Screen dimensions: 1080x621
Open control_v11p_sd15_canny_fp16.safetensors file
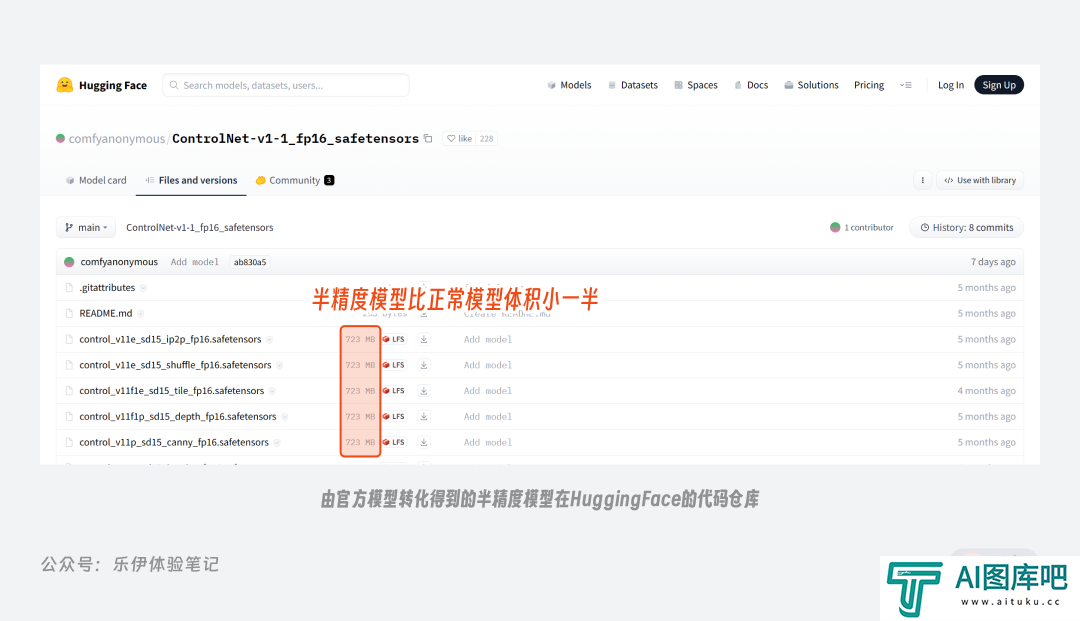[x=174, y=442]
